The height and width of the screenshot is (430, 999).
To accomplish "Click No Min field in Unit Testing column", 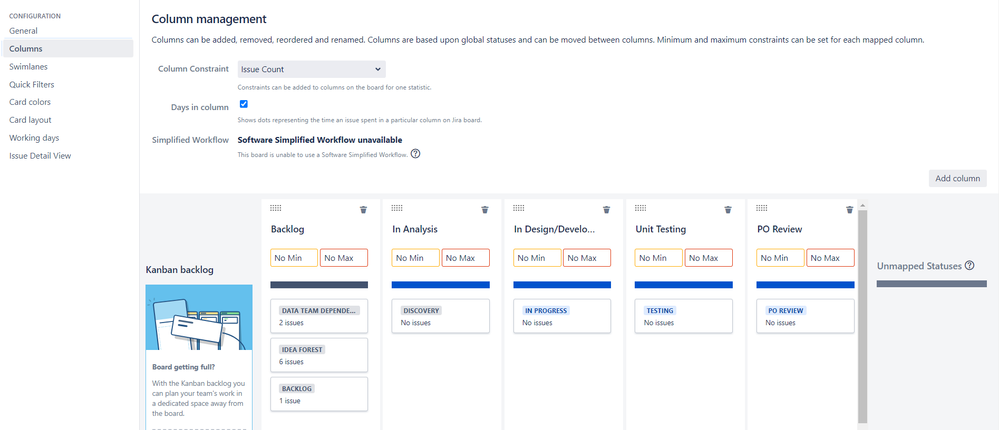I will [x=659, y=258].
